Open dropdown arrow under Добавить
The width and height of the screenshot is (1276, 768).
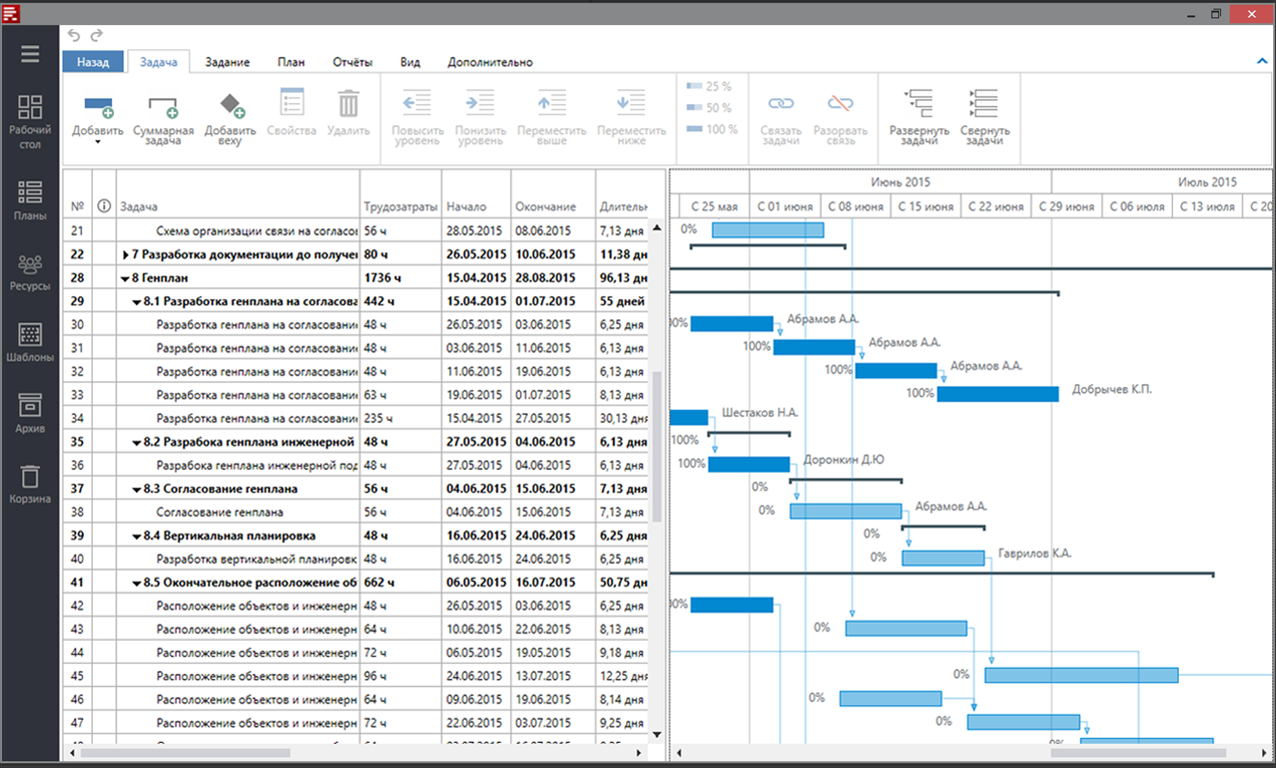(x=97, y=143)
